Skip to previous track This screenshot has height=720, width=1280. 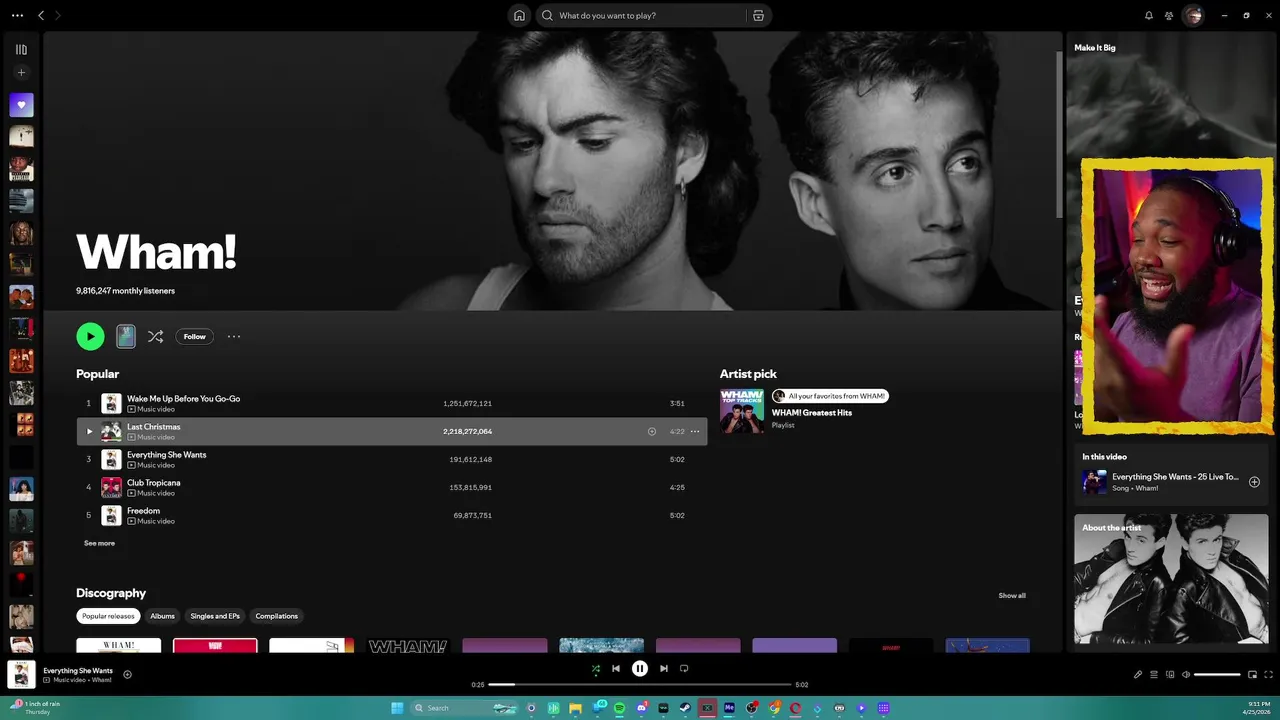[616, 669]
